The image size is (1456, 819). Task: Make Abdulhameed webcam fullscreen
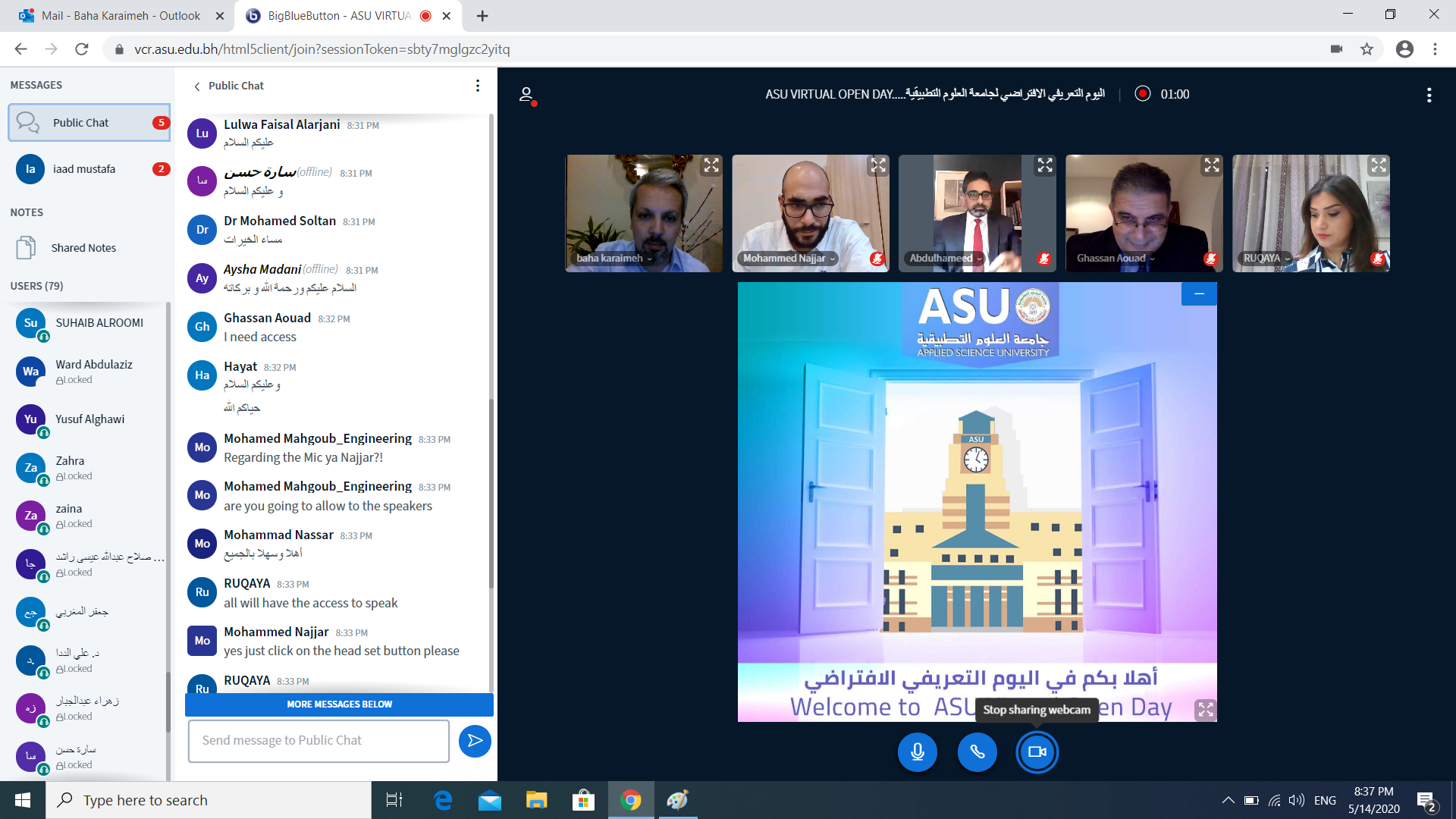click(x=1045, y=165)
